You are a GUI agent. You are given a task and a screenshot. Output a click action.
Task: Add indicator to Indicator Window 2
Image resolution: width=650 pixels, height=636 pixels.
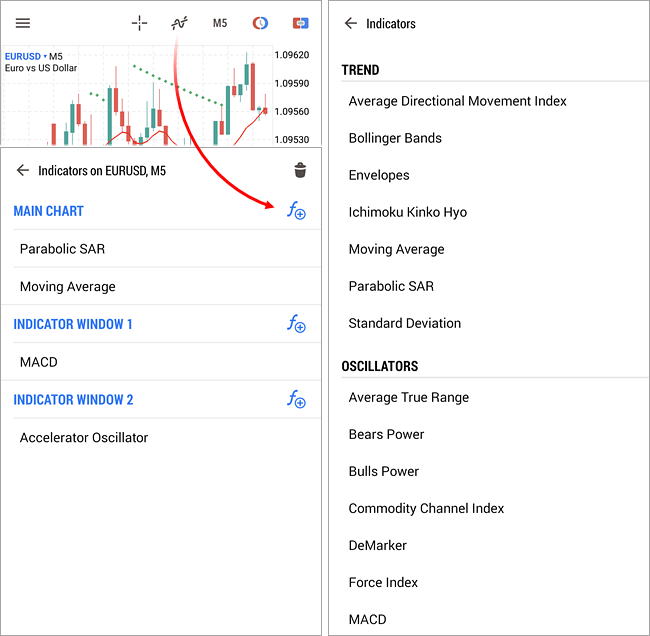click(x=296, y=400)
